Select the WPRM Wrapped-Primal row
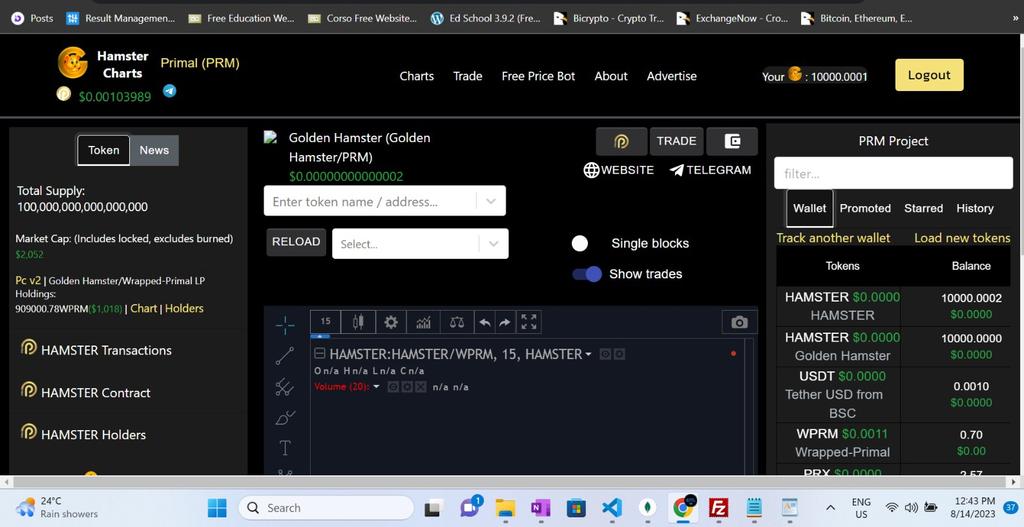The width and height of the screenshot is (1024, 527). click(x=893, y=443)
